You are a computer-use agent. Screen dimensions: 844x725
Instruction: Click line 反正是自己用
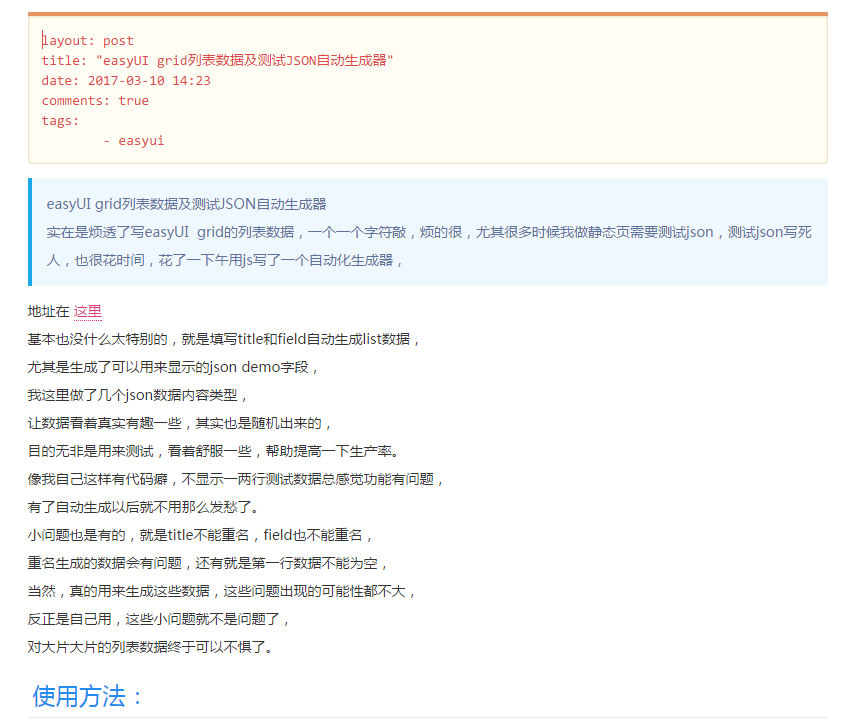point(159,619)
